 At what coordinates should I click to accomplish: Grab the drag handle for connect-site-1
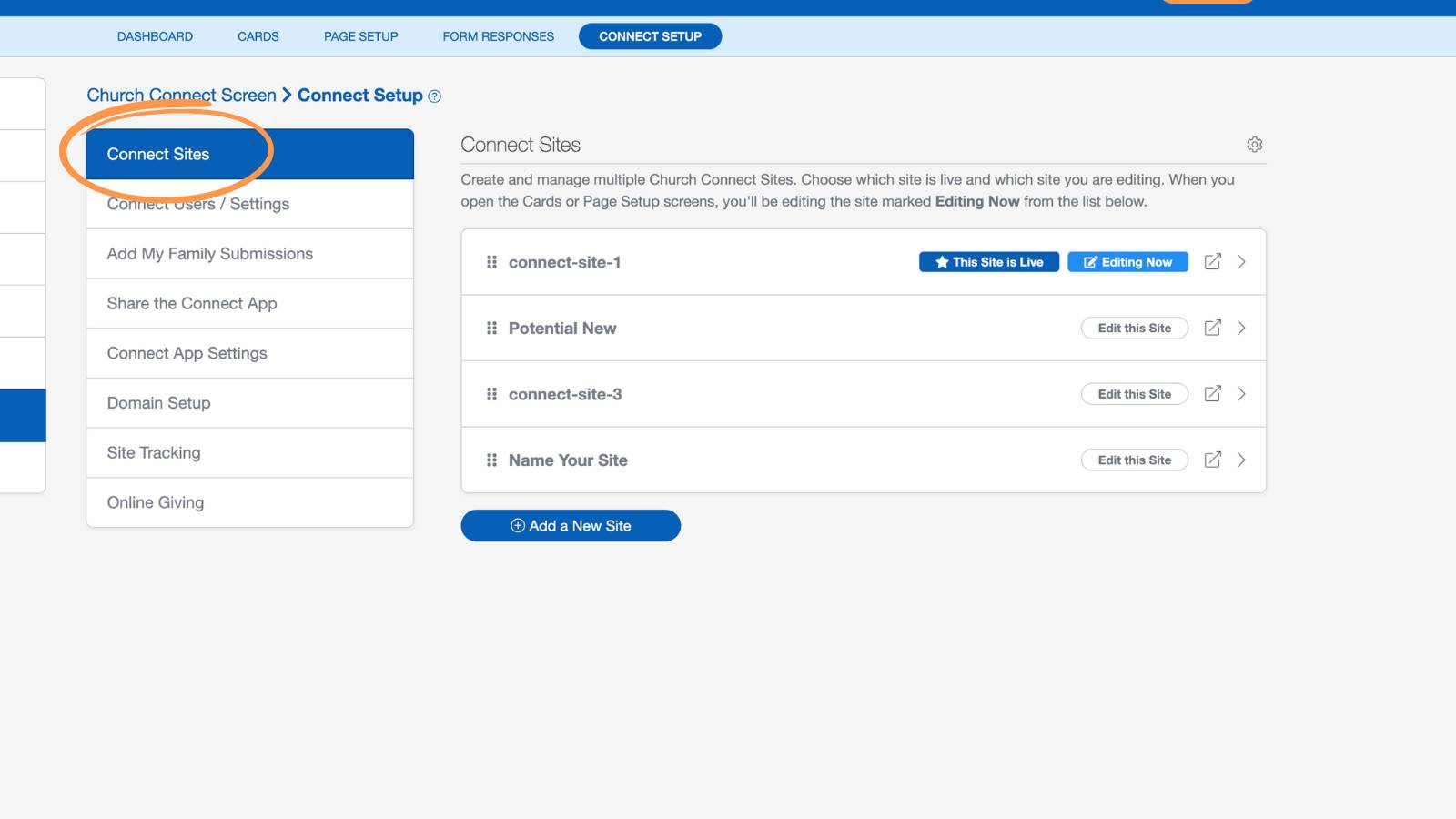coord(491,262)
